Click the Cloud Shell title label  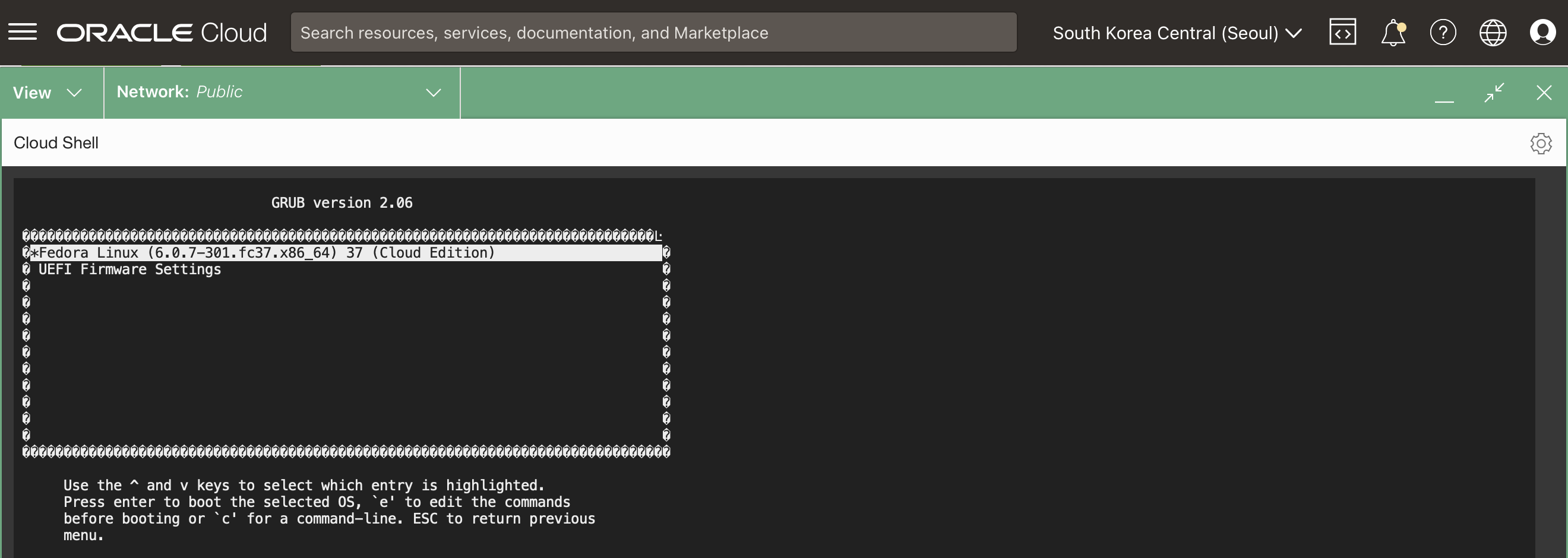(x=56, y=143)
